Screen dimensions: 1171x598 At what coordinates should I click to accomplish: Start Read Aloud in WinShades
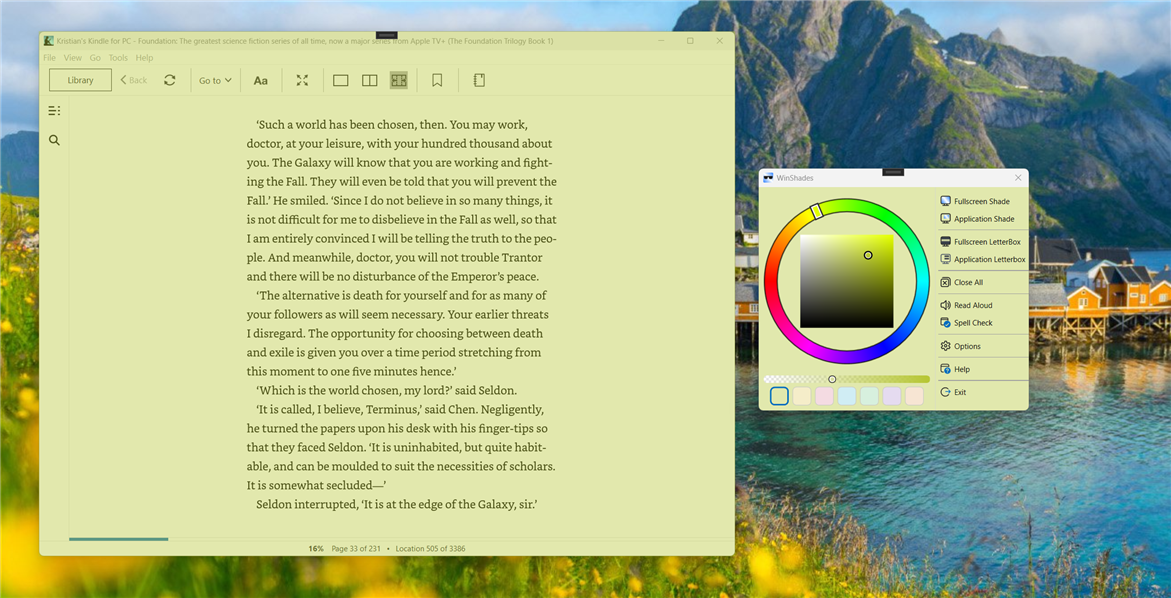point(967,304)
